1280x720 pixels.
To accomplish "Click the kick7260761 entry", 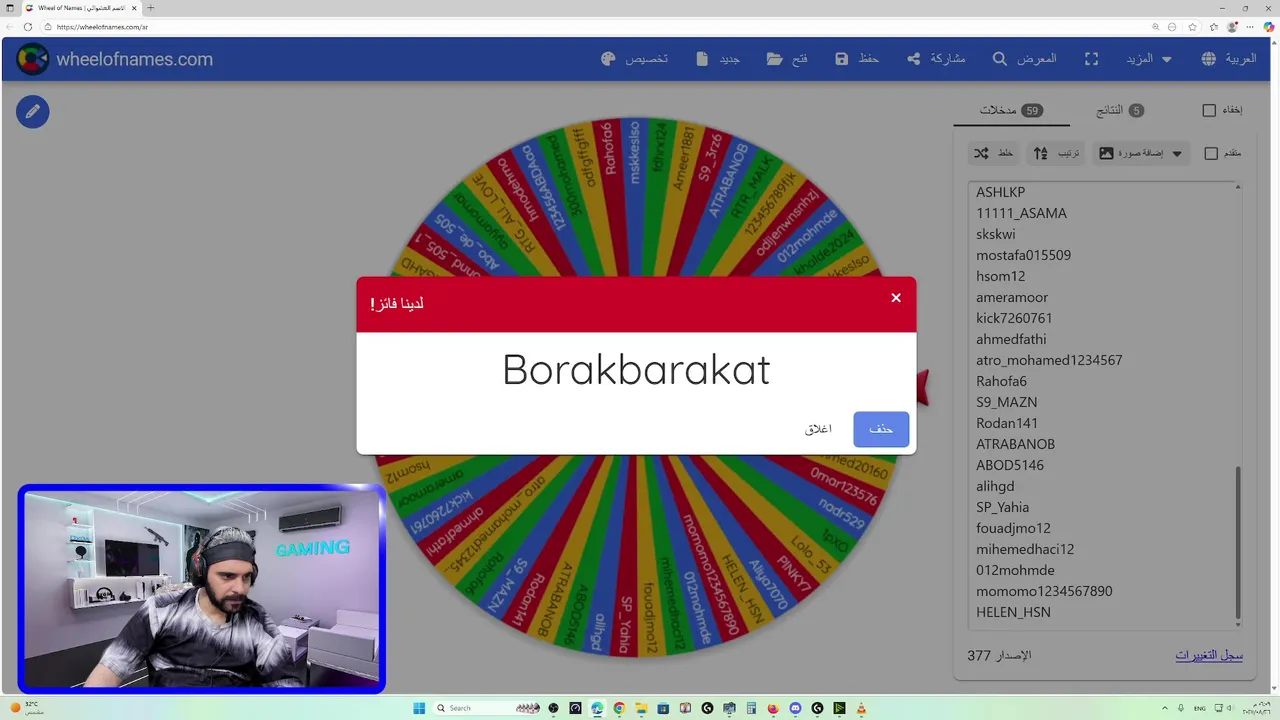I will click(x=1014, y=318).
